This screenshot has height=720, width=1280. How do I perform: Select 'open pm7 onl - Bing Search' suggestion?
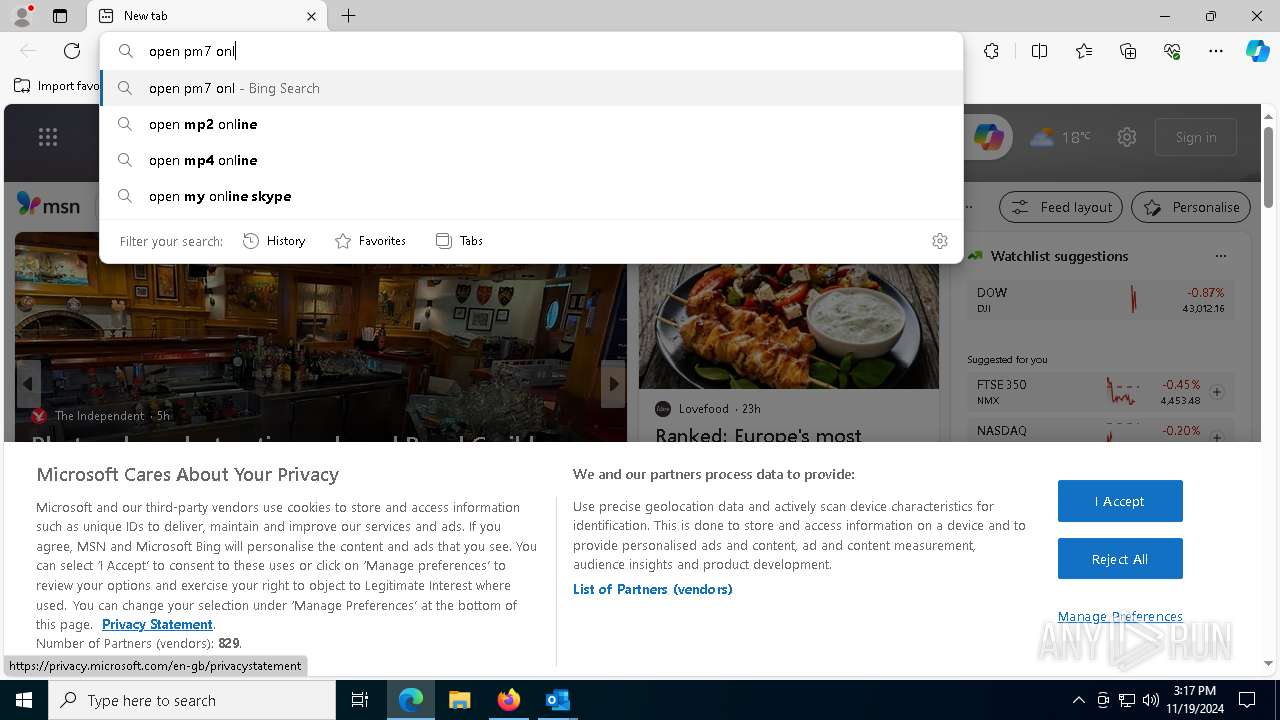click(x=531, y=88)
